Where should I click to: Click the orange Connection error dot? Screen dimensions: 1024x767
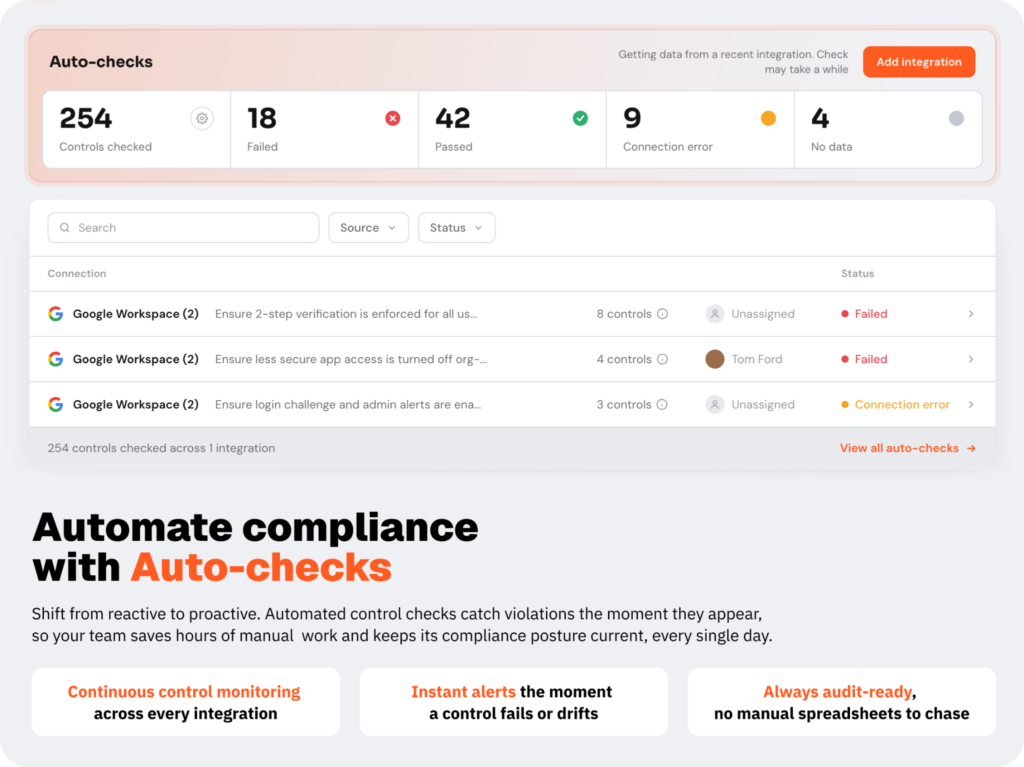coord(768,118)
